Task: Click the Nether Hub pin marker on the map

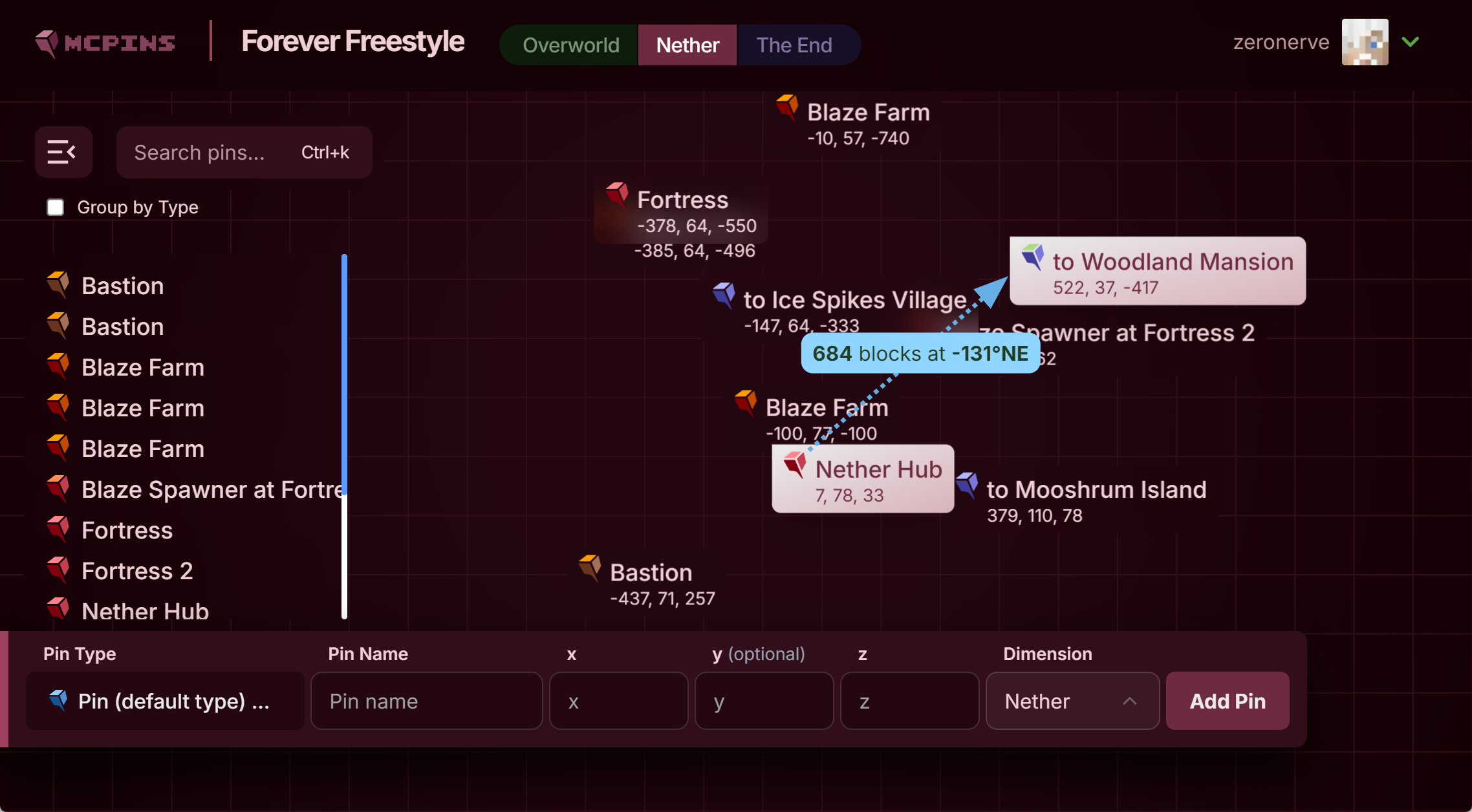Action: point(795,464)
